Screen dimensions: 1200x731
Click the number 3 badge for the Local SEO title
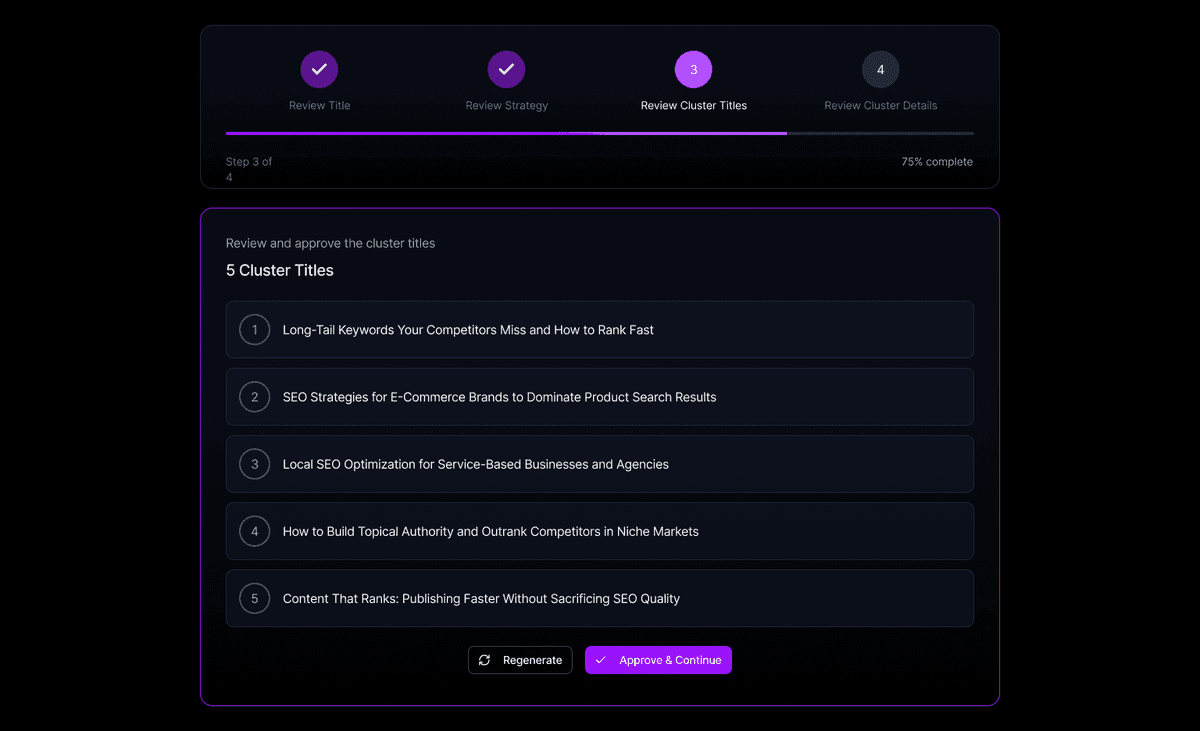click(x=255, y=464)
